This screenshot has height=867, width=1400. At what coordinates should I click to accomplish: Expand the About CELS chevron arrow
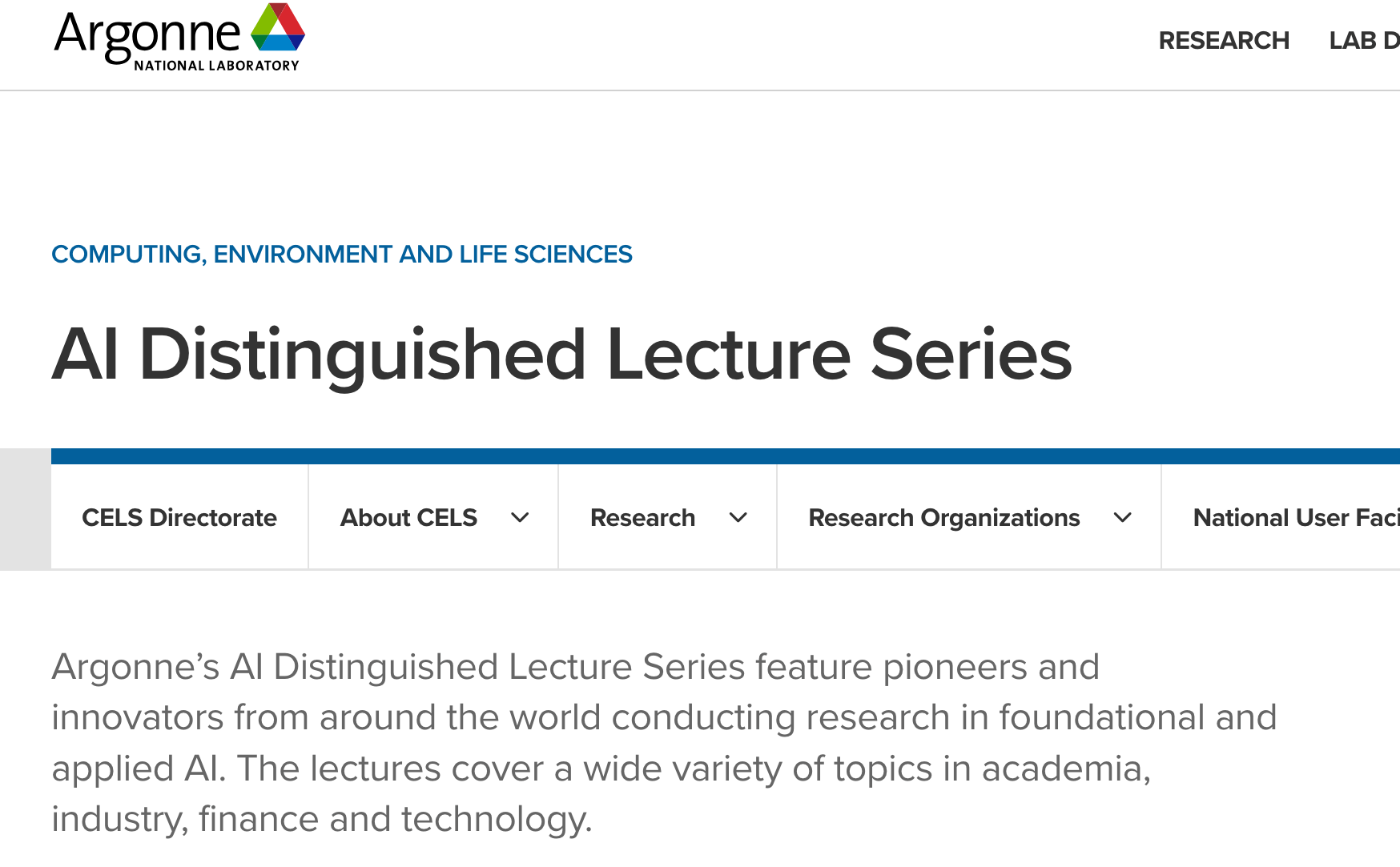pos(520,518)
